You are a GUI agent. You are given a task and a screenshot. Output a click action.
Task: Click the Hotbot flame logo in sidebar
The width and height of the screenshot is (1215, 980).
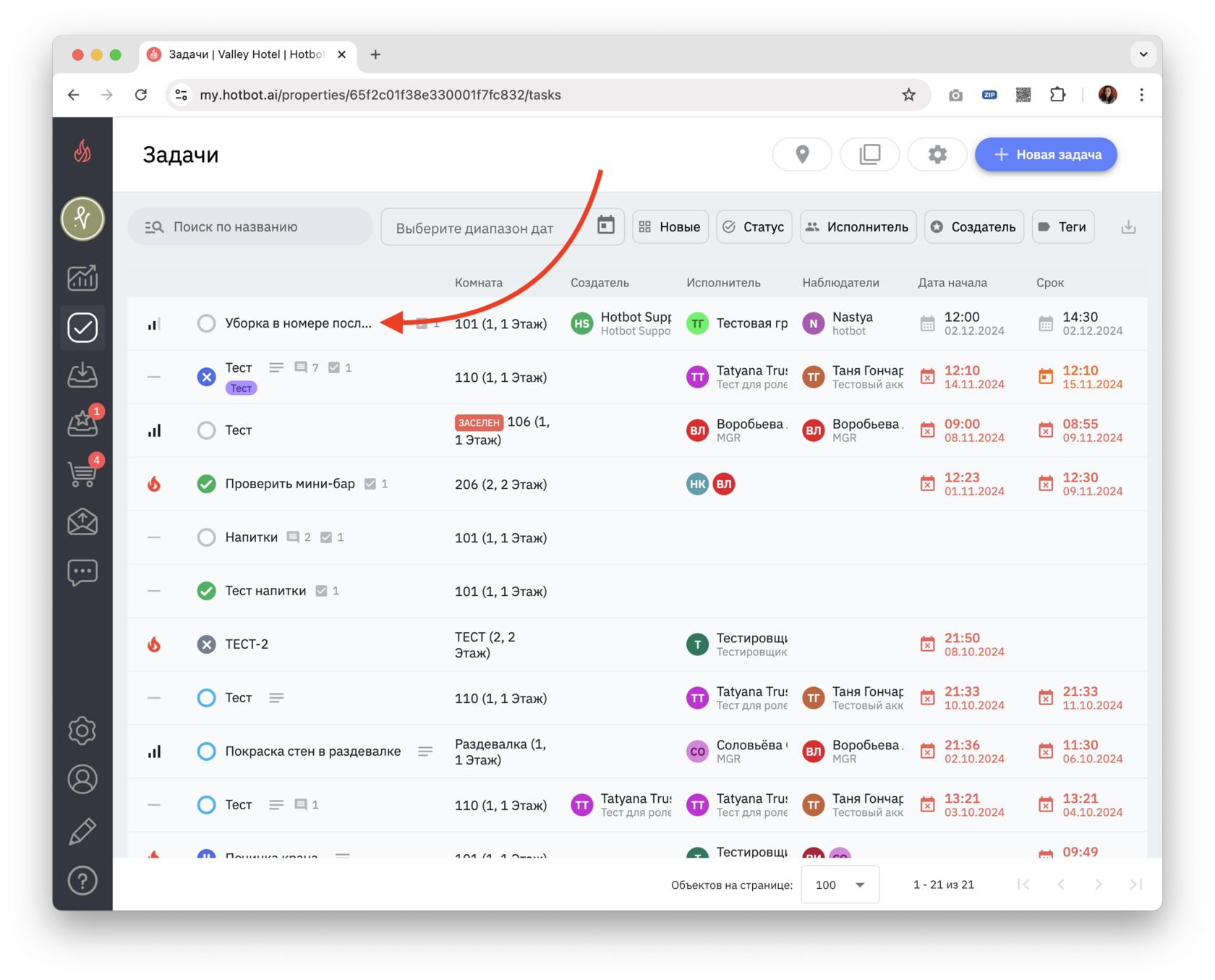click(x=82, y=150)
